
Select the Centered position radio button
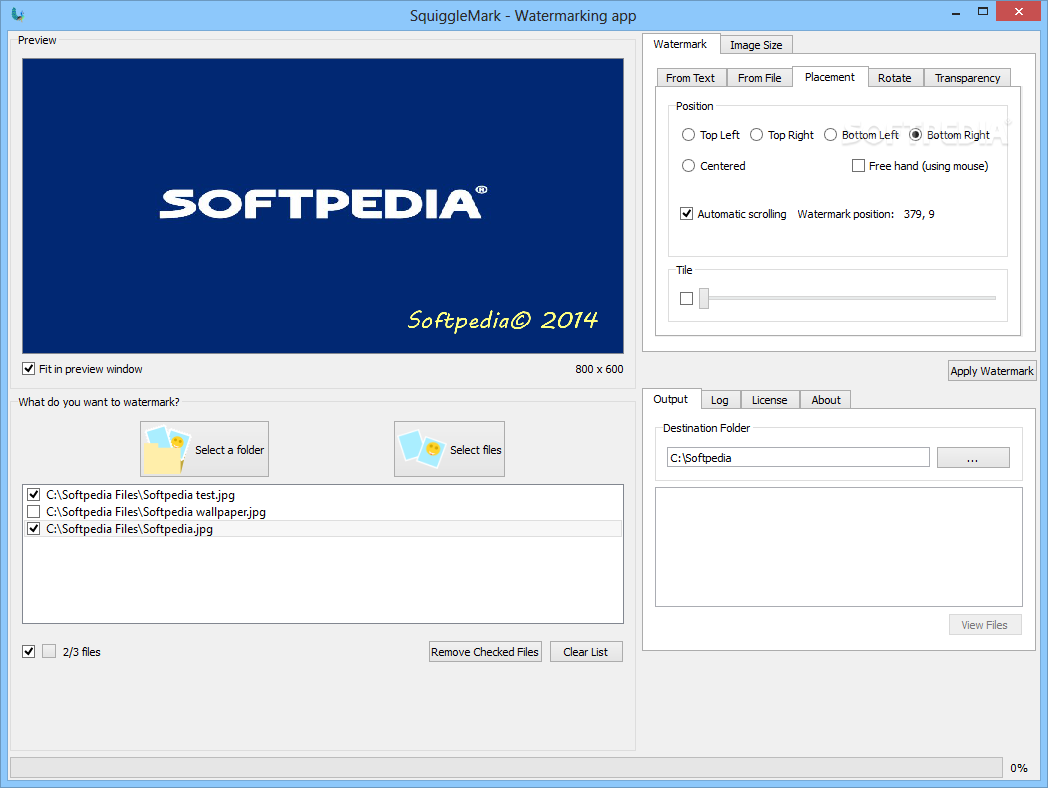(x=688, y=166)
